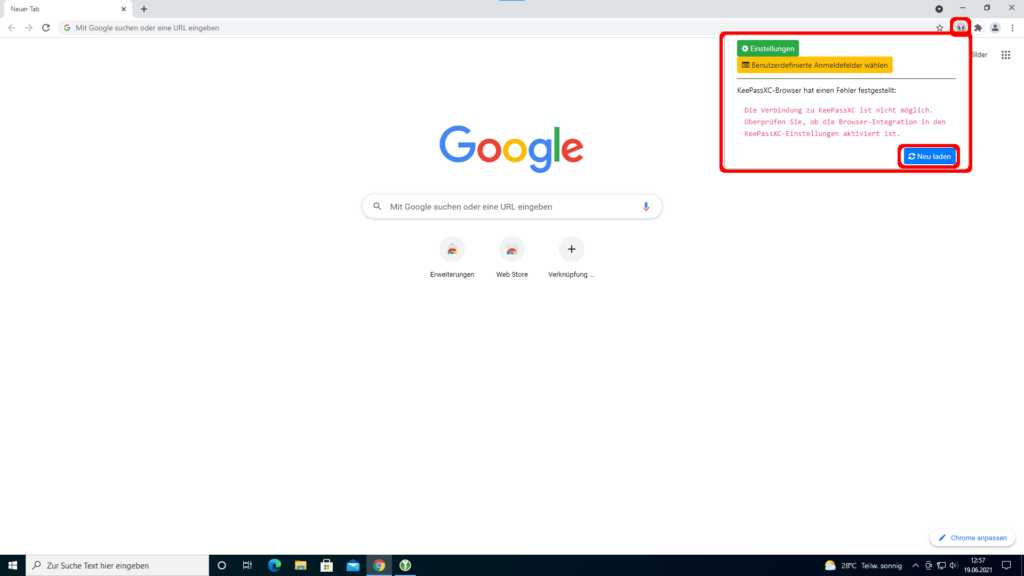Start voice search with the microphone icon

pyautogui.click(x=646, y=206)
